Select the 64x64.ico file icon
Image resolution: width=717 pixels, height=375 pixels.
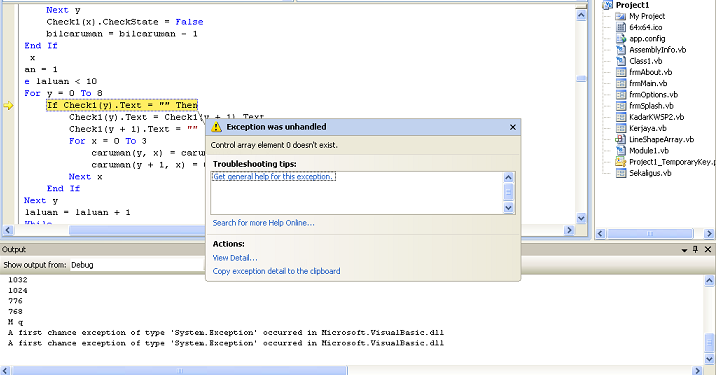click(x=621, y=27)
